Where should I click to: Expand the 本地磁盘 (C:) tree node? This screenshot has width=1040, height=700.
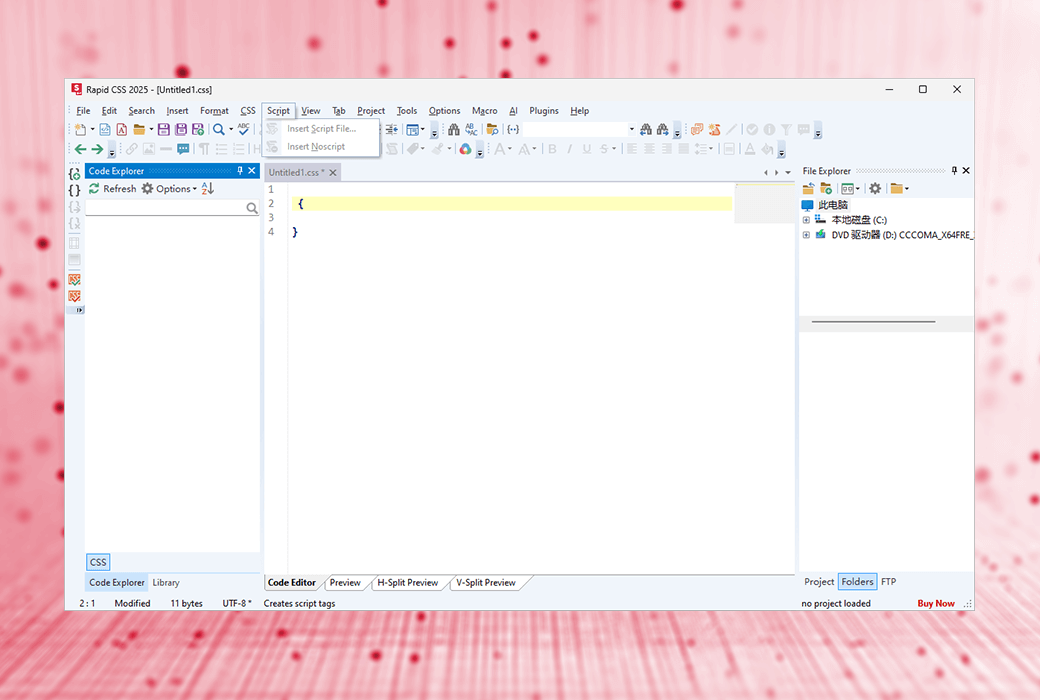[806, 220]
